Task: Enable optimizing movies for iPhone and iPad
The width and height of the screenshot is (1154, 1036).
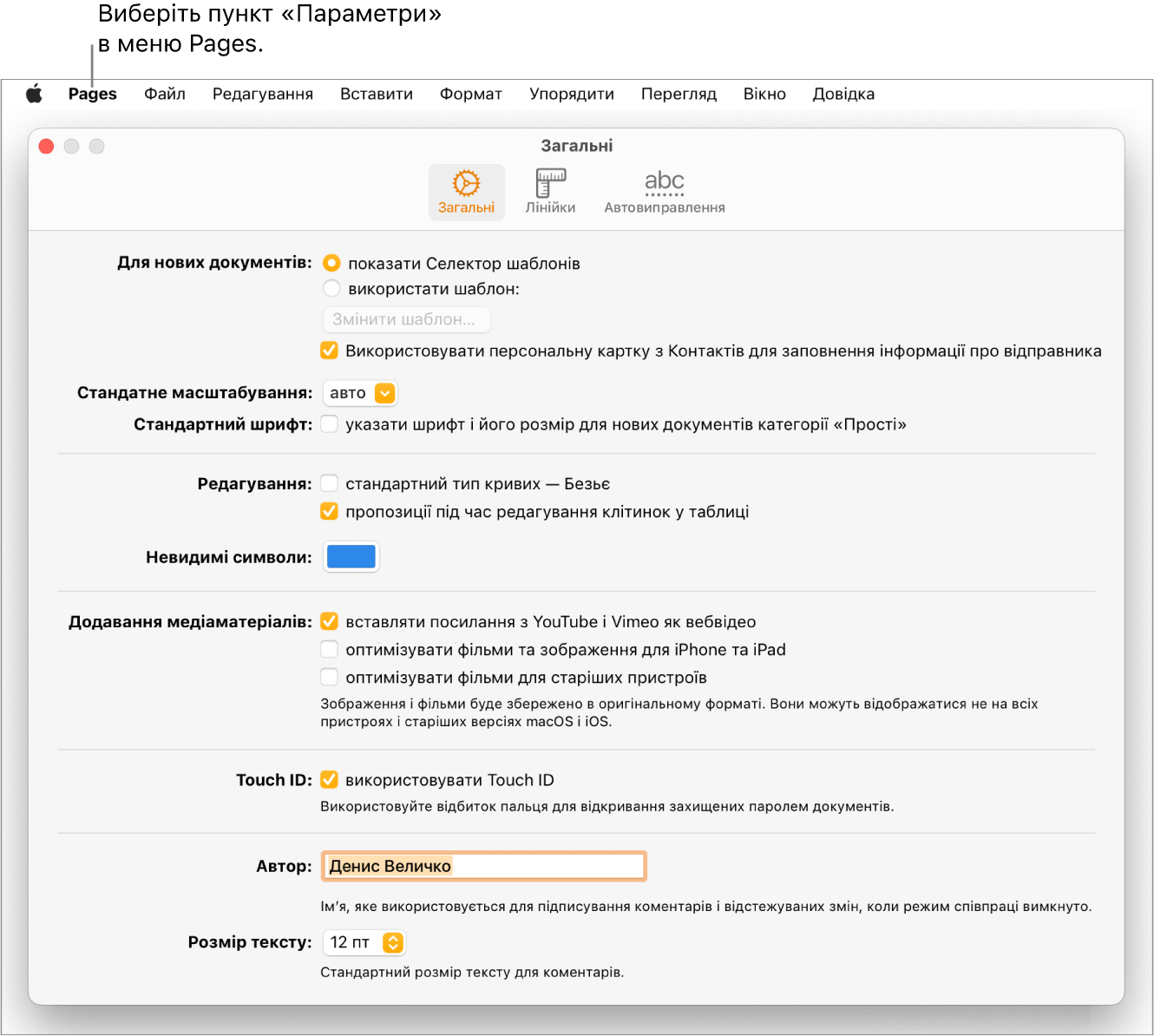Action: pos(330,649)
